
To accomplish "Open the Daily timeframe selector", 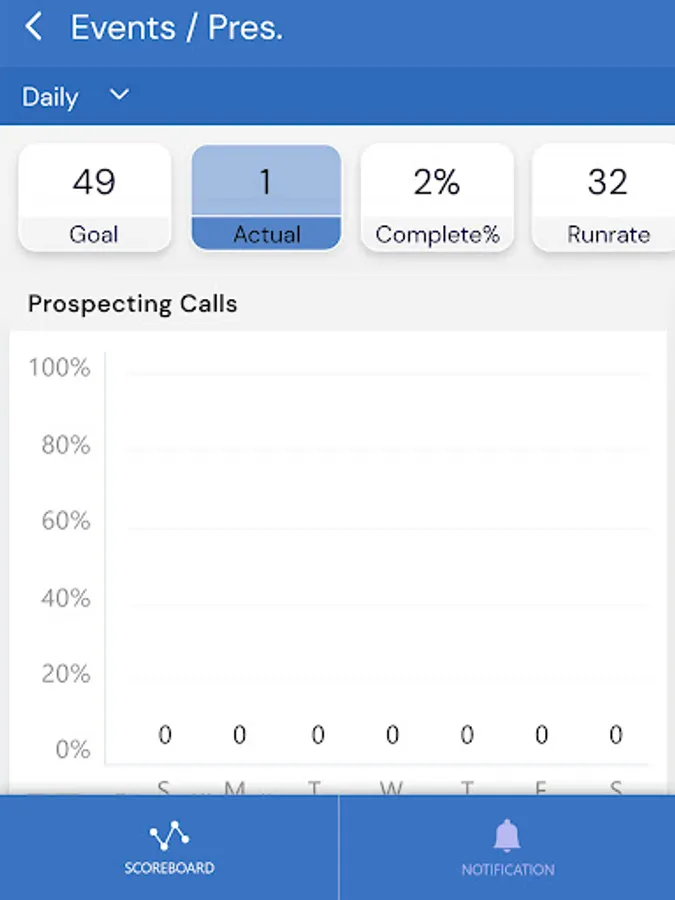I will coord(50,97).
